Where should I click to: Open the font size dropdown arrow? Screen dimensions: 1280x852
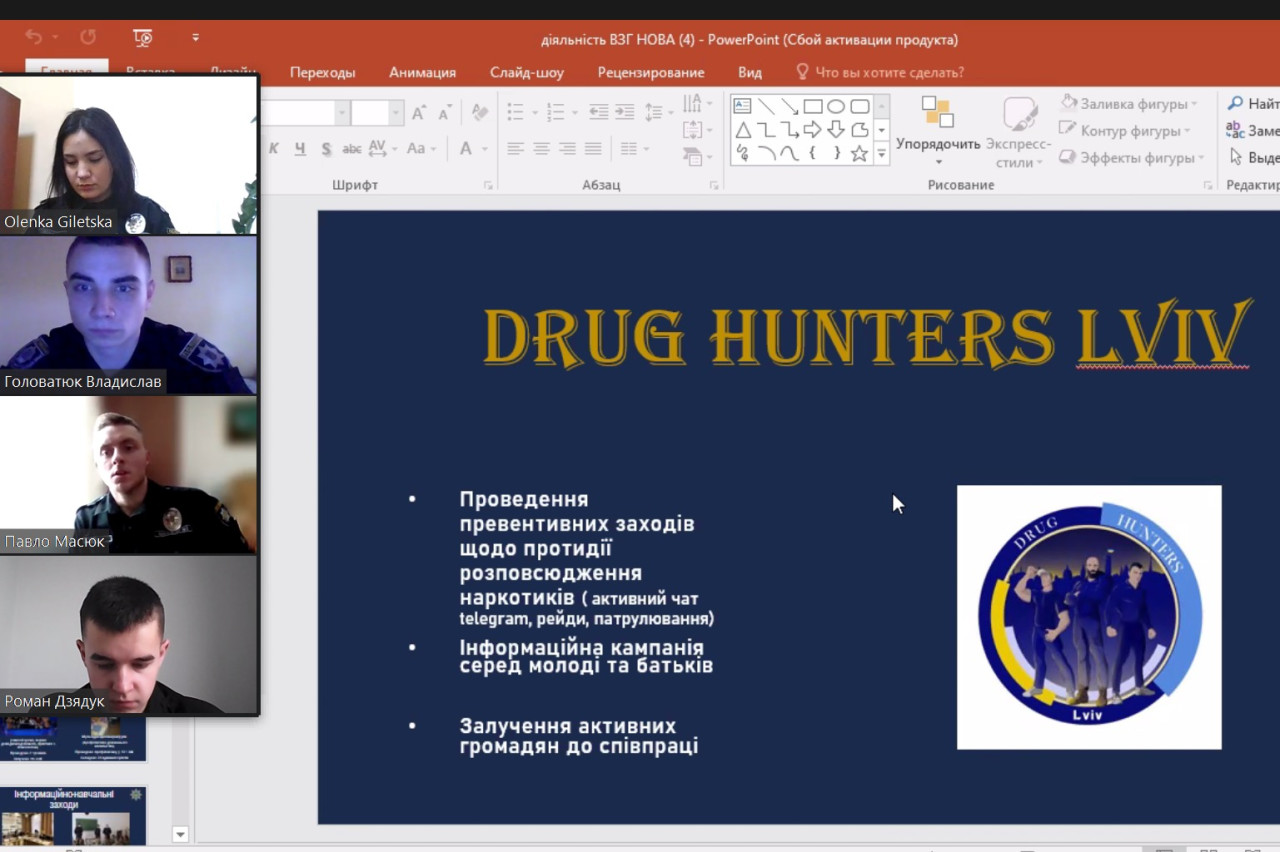tap(396, 113)
